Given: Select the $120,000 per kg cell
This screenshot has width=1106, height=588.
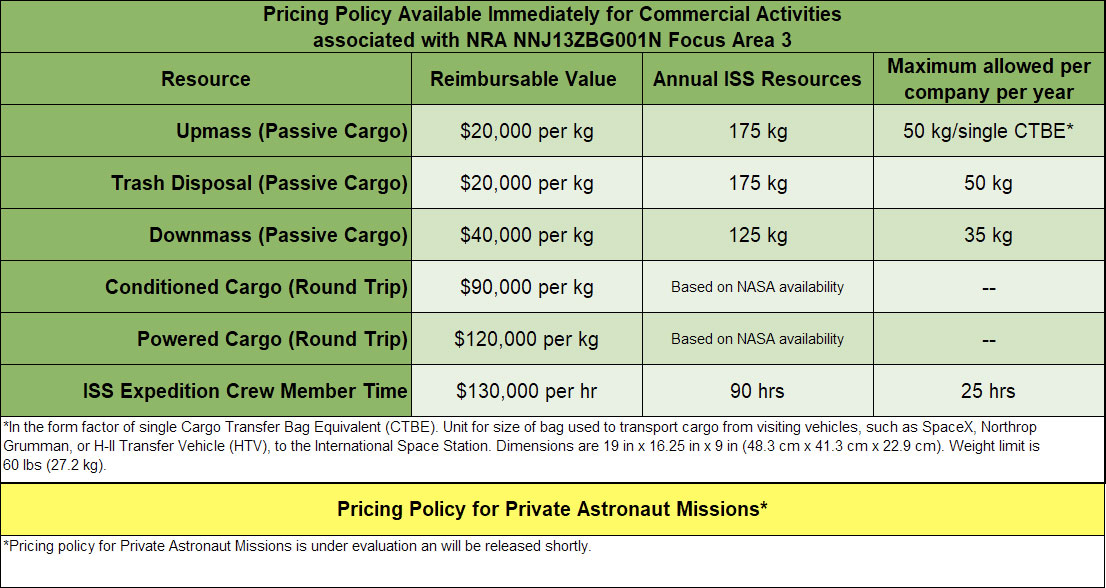Looking at the screenshot, I should [x=527, y=340].
